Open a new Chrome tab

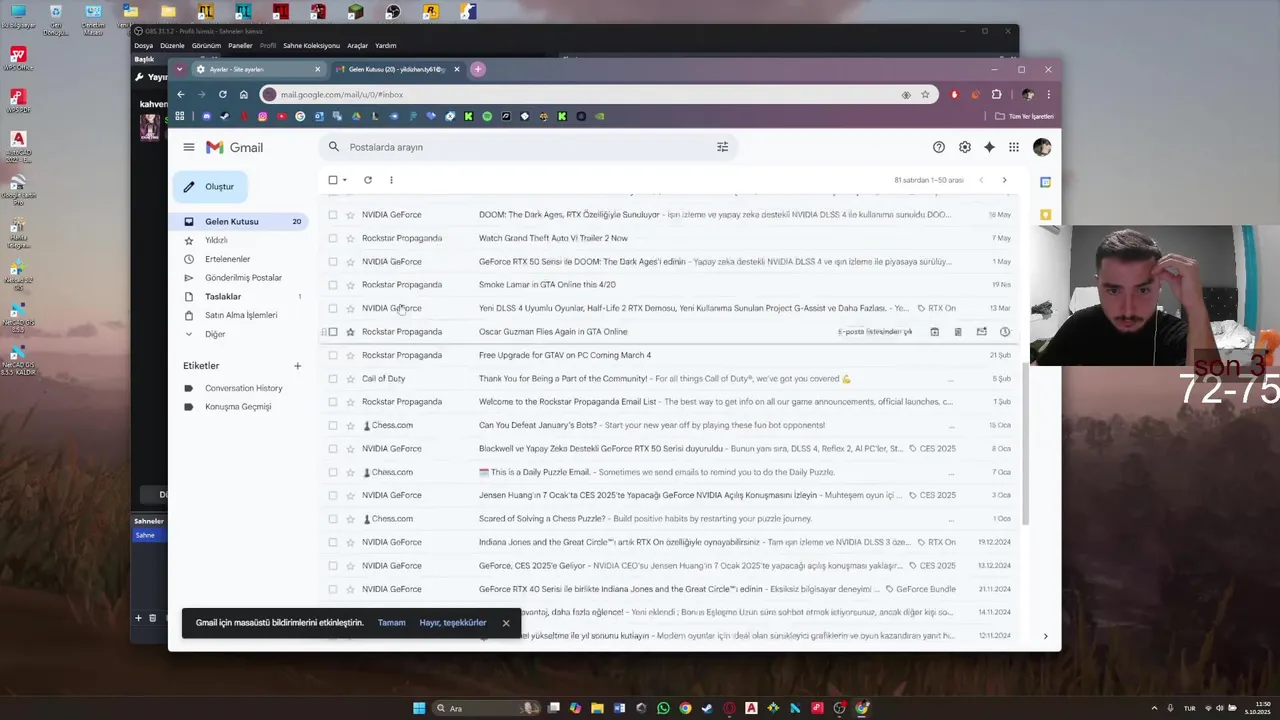478,69
